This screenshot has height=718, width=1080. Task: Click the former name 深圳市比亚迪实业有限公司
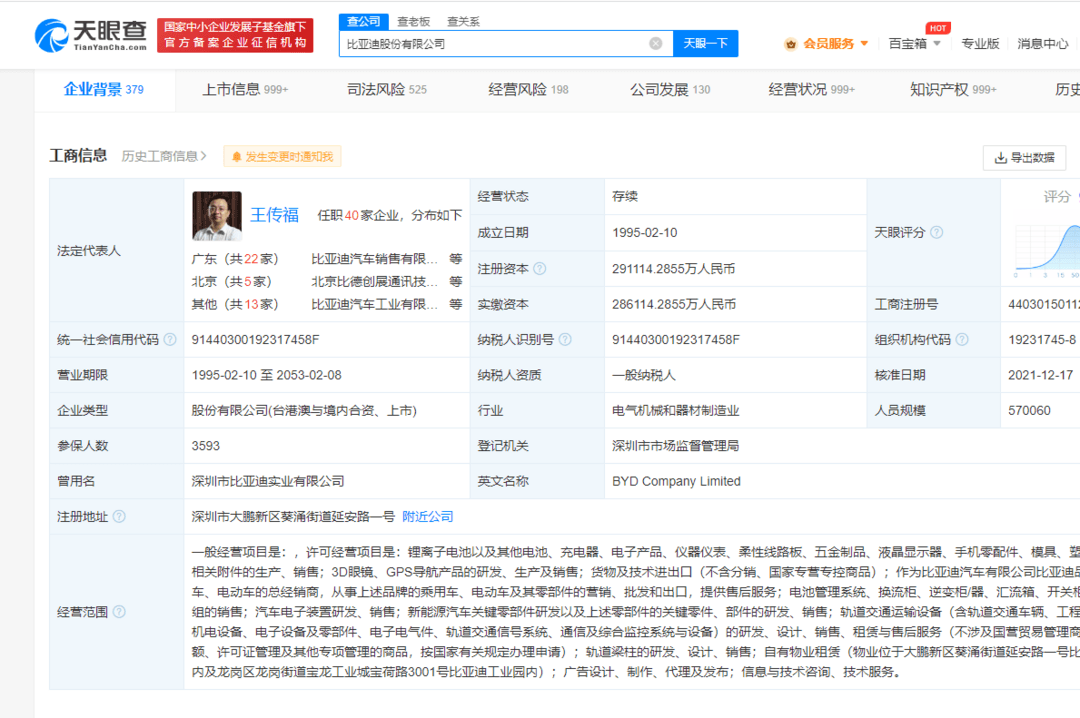tap(268, 481)
